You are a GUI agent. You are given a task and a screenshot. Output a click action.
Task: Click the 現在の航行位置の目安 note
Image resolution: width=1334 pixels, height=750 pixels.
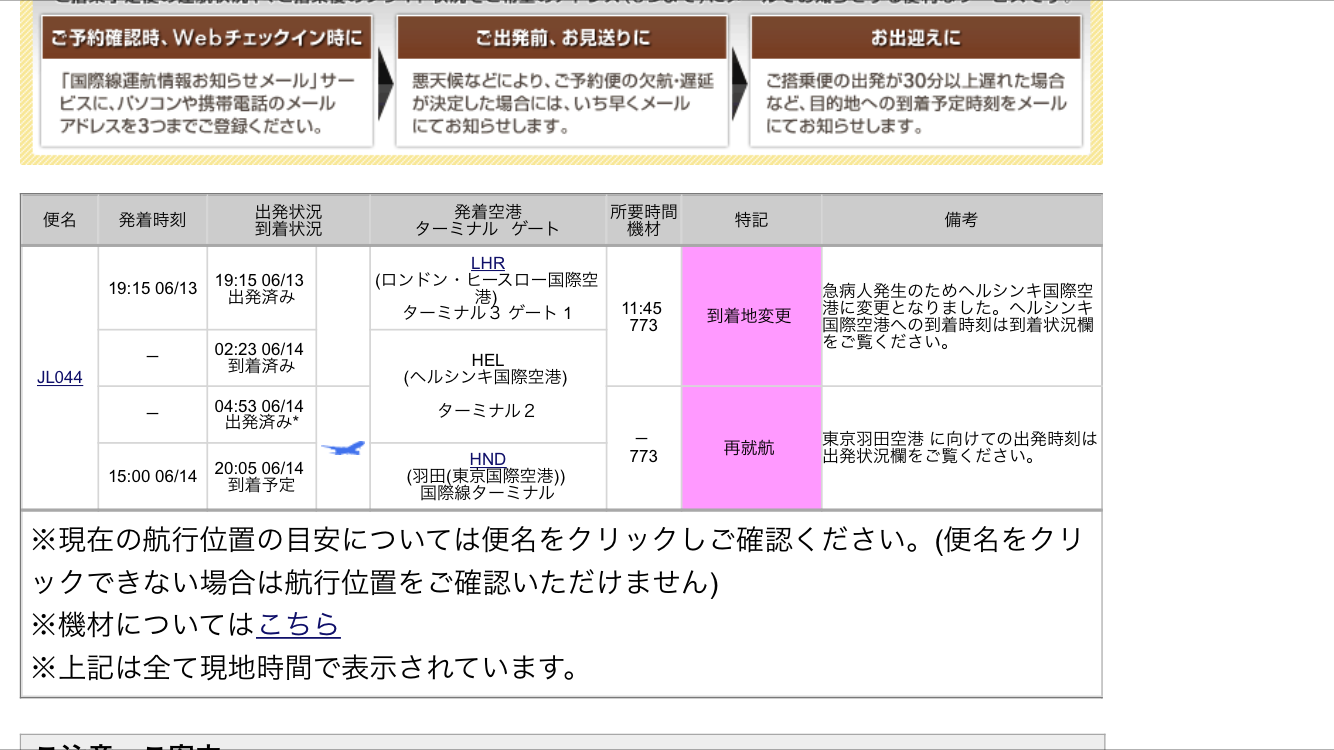point(558,560)
